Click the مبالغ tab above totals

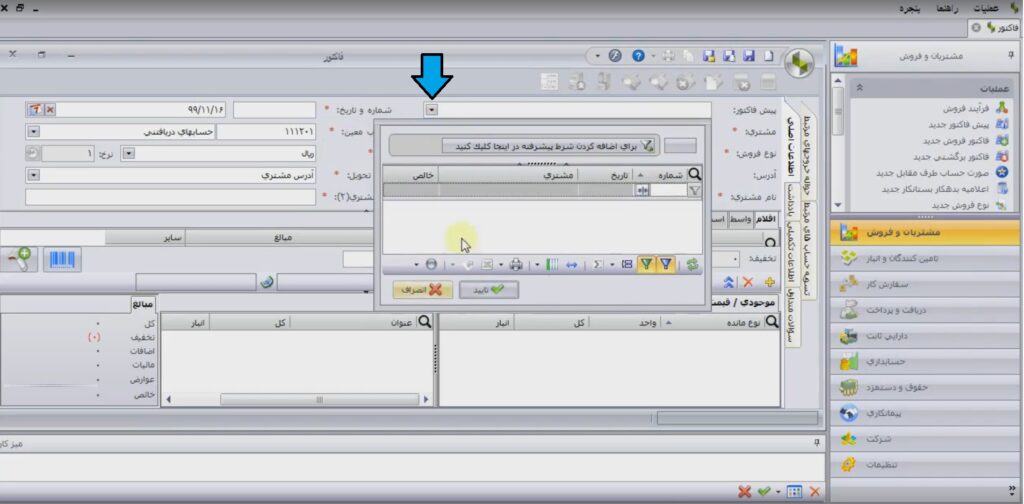click(143, 304)
